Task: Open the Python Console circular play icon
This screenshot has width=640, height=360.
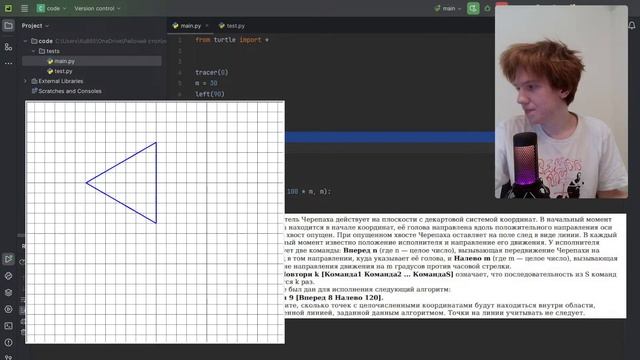Action: point(8,309)
